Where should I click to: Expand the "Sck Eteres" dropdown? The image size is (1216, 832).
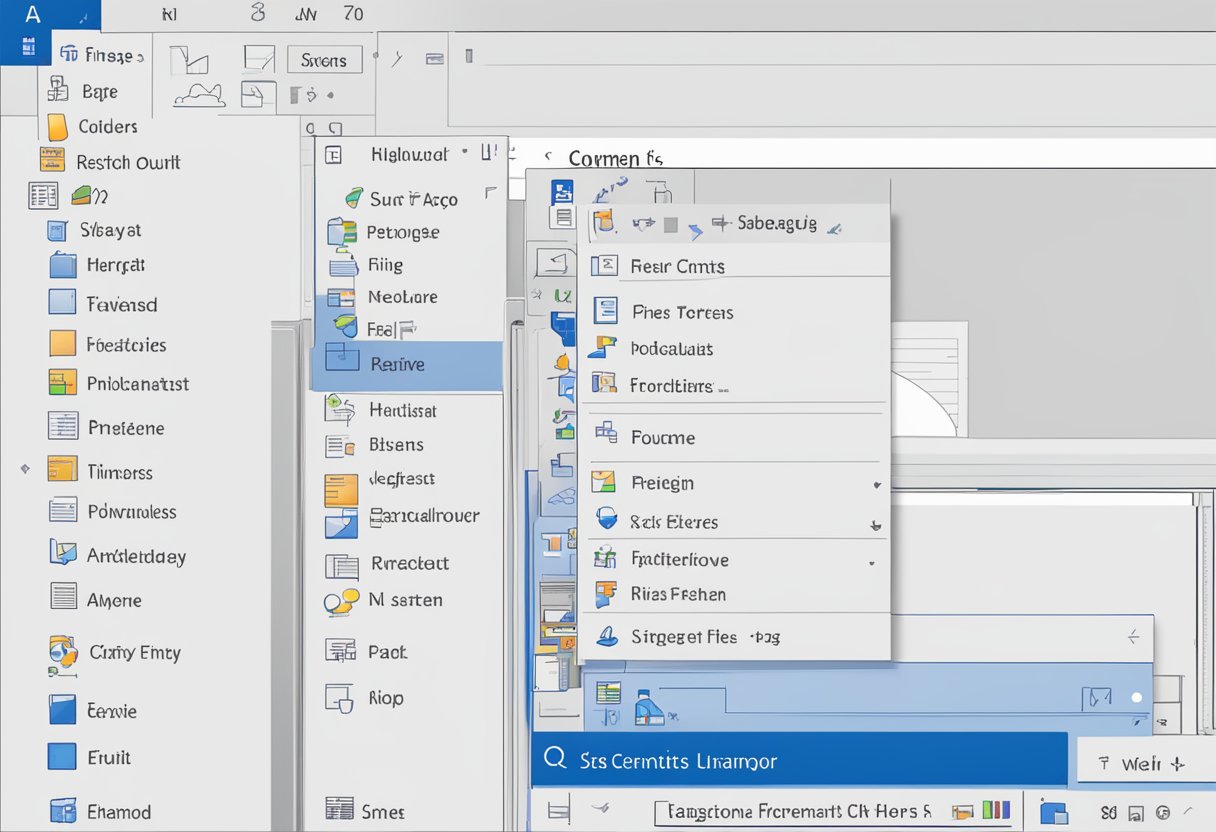[x=875, y=522]
